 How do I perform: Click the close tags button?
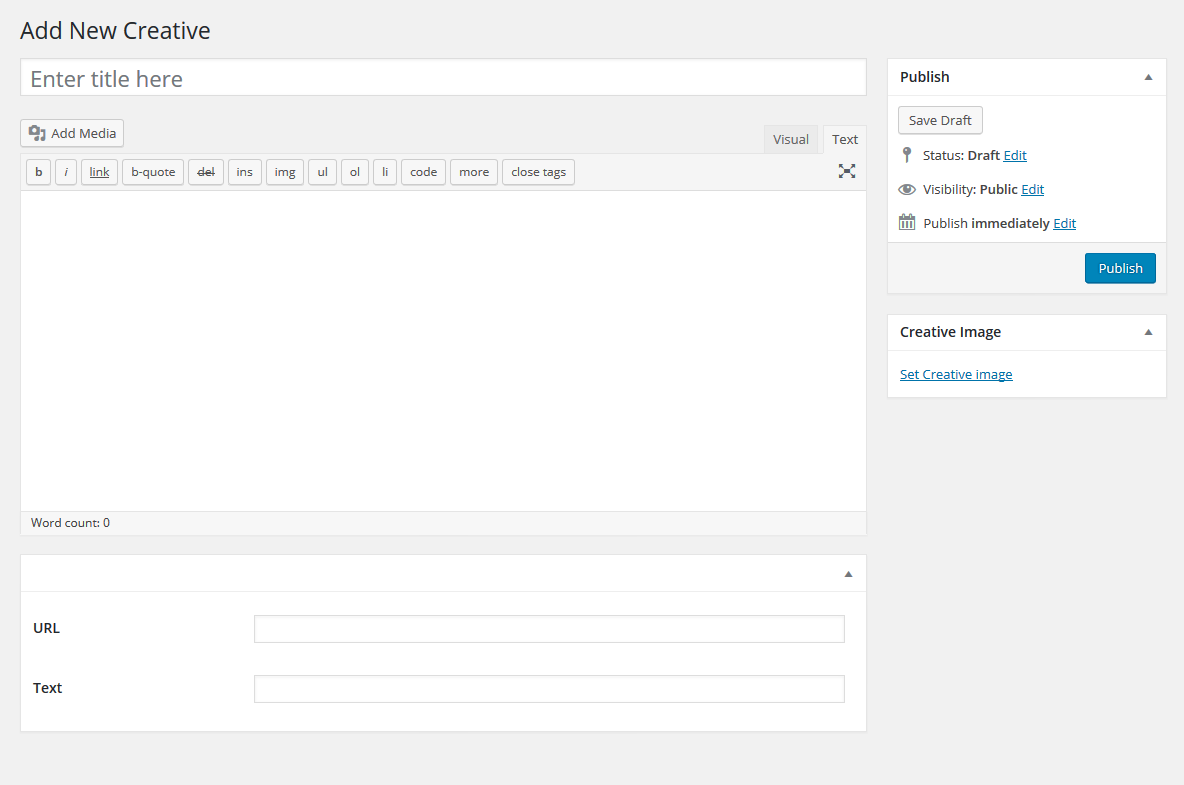coord(538,172)
